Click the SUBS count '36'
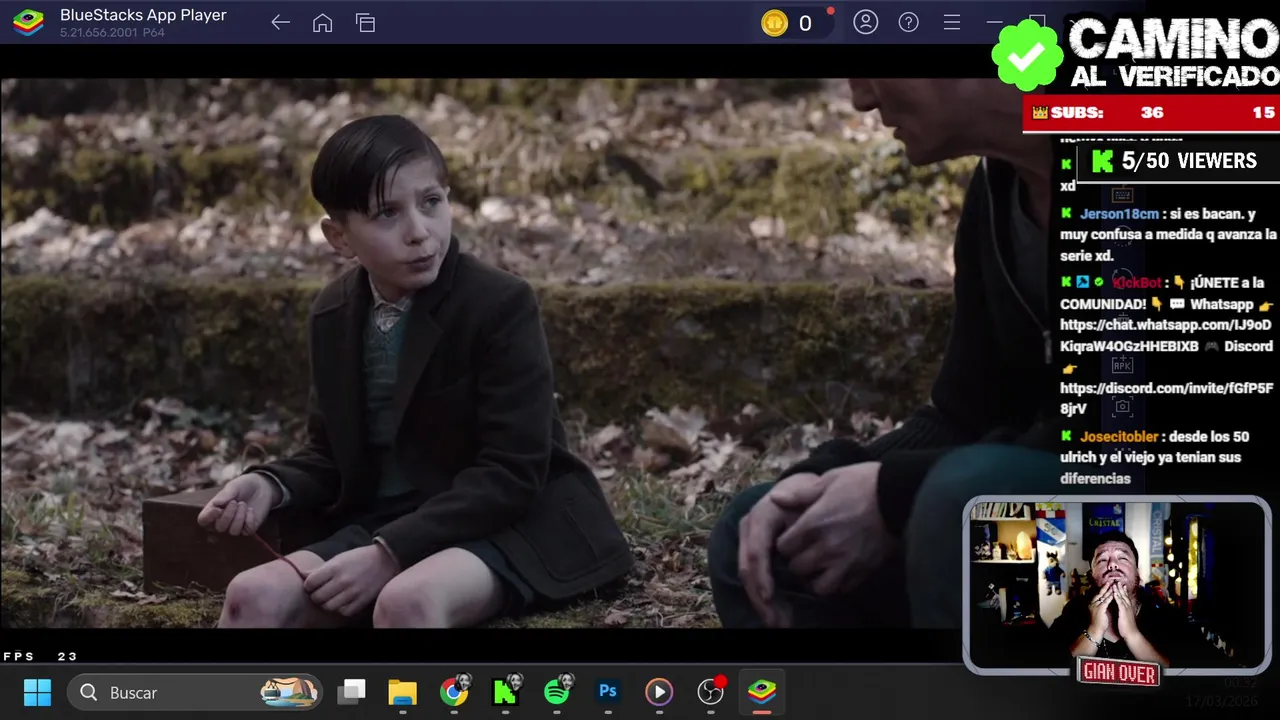This screenshot has height=720, width=1280. point(1152,113)
